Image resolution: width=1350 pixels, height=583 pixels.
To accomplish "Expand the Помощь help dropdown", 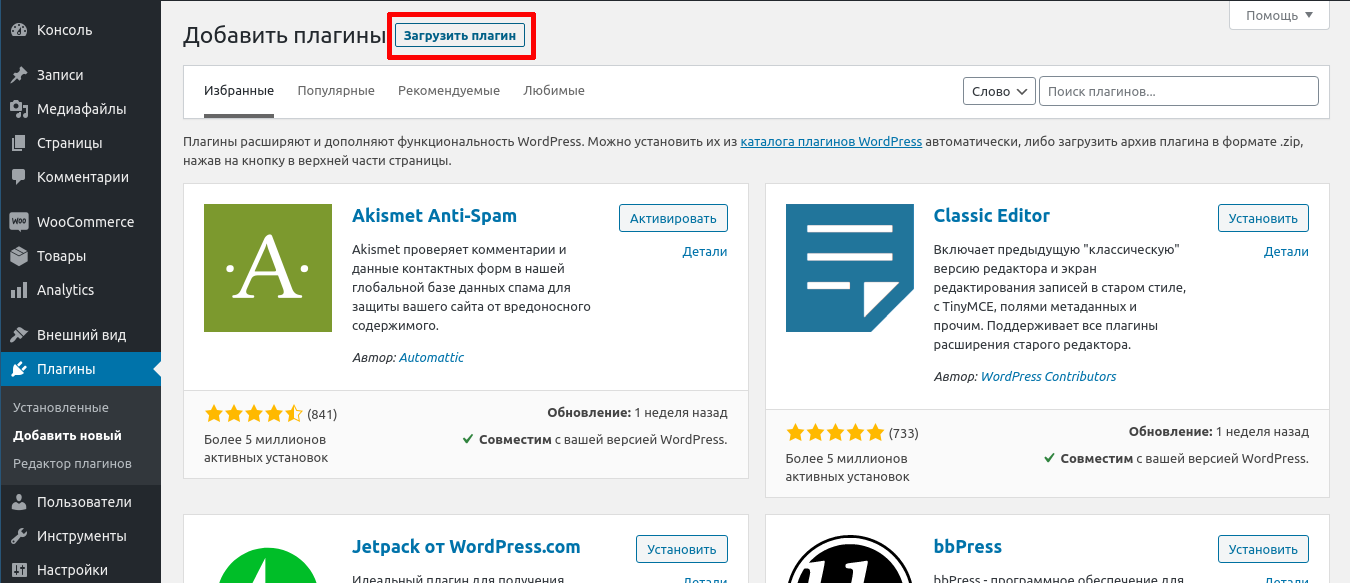I will (1279, 15).
